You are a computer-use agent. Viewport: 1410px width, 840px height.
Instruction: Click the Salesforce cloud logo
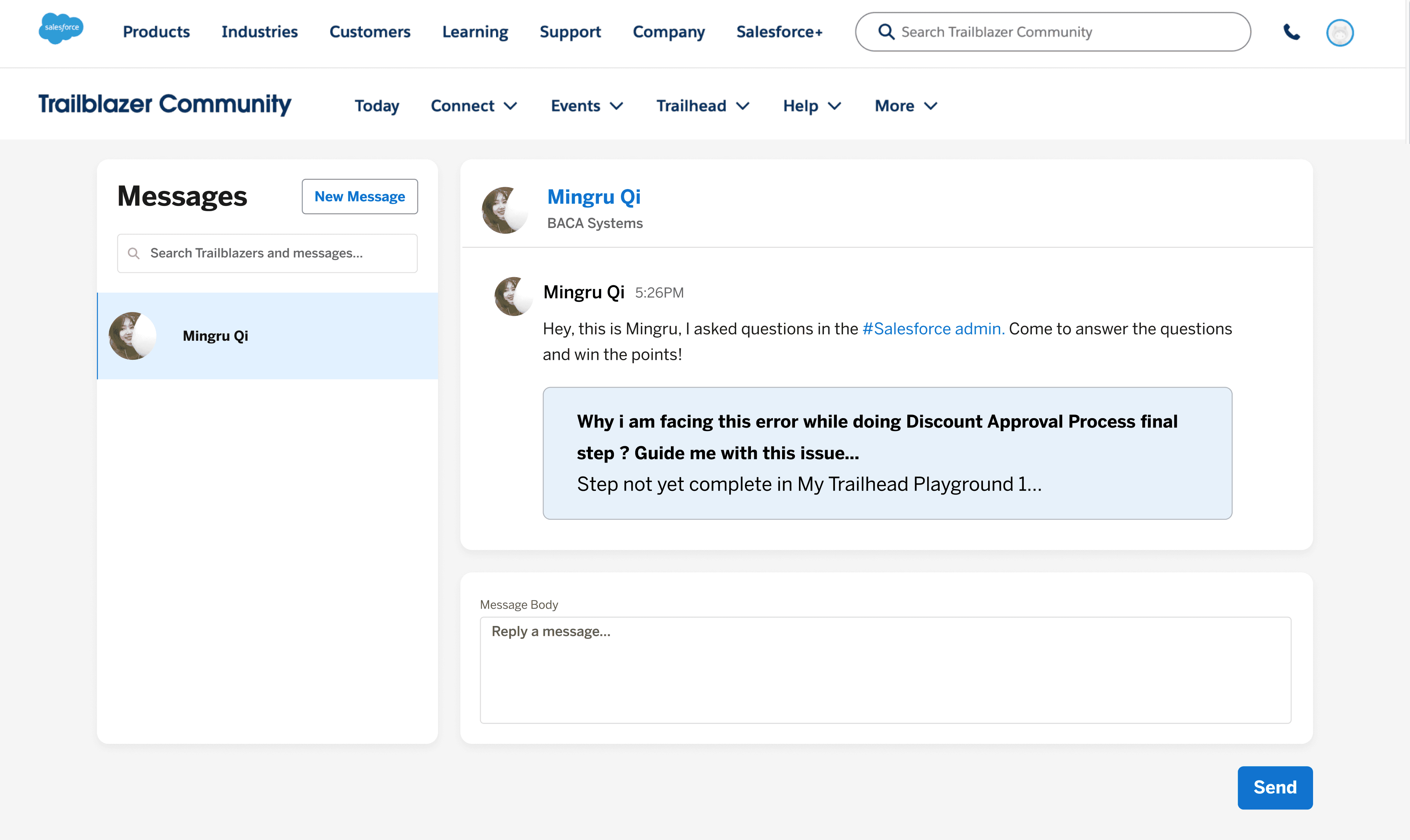click(61, 28)
